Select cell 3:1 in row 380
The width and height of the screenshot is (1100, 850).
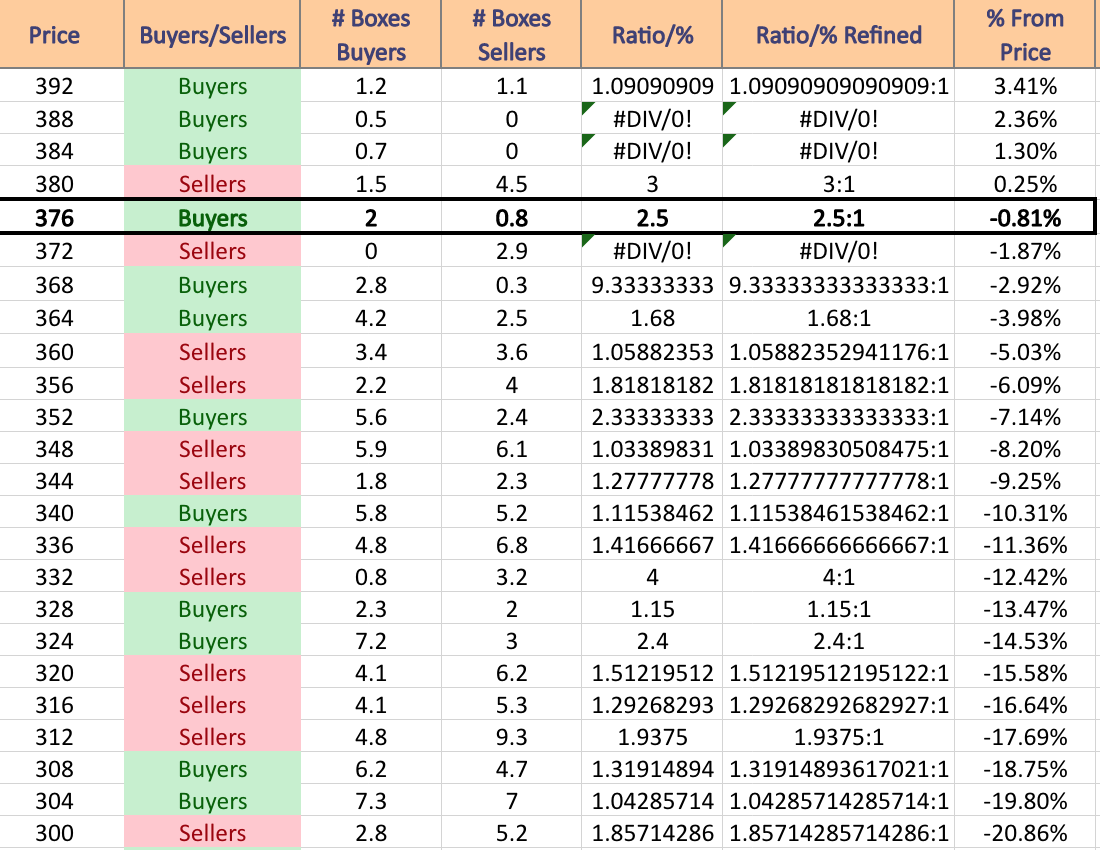[x=838, y=184]
